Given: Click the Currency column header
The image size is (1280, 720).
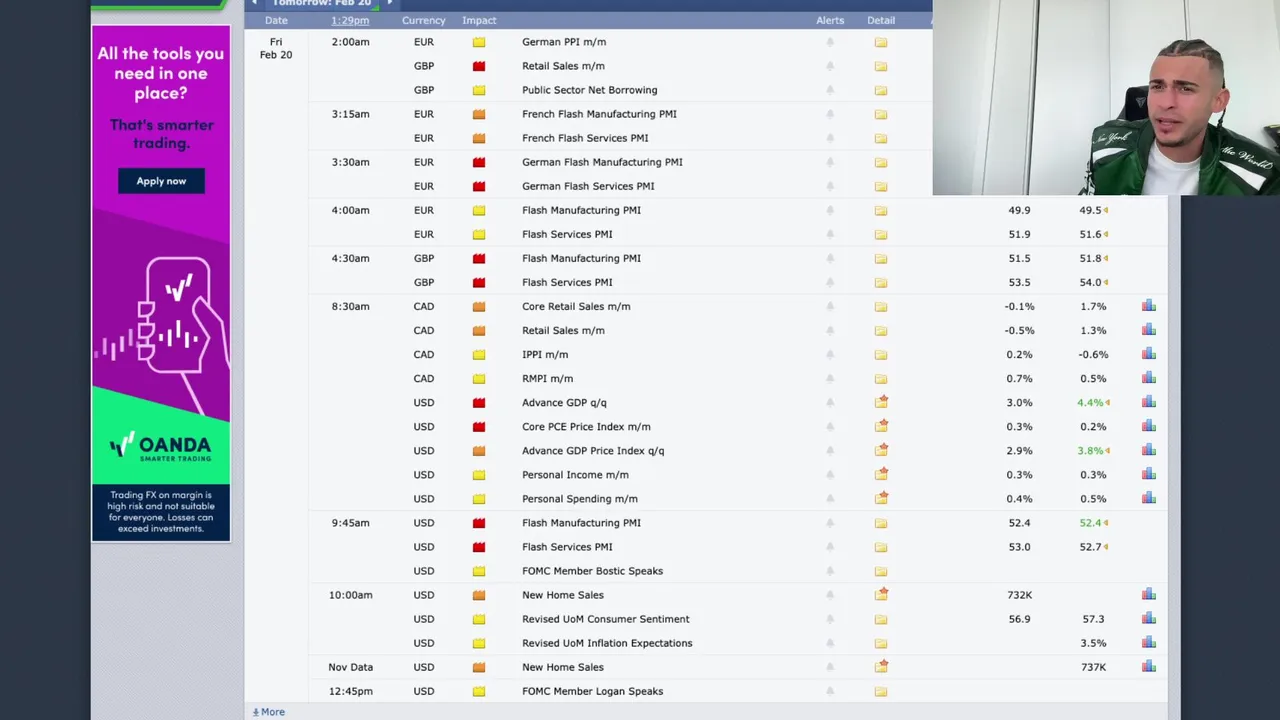Looking at the screenshot, I should pos(423,20).
